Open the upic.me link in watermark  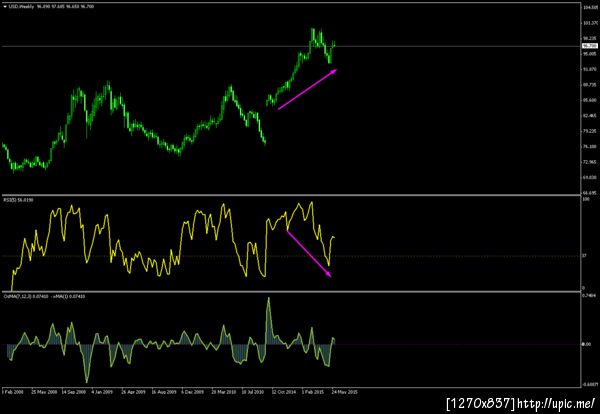tap(556, 403)
